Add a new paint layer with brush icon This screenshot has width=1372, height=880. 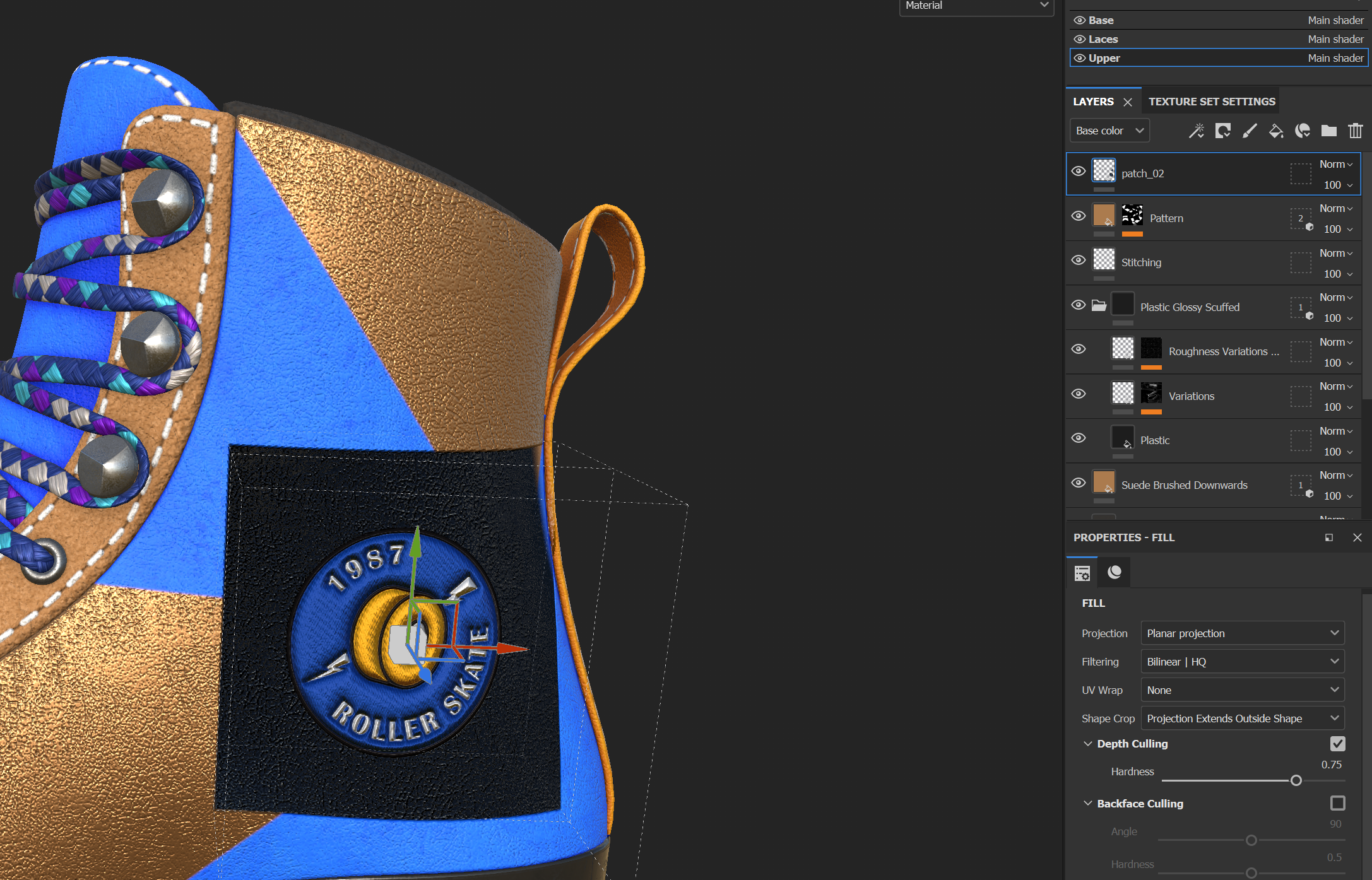[1249, 131]
